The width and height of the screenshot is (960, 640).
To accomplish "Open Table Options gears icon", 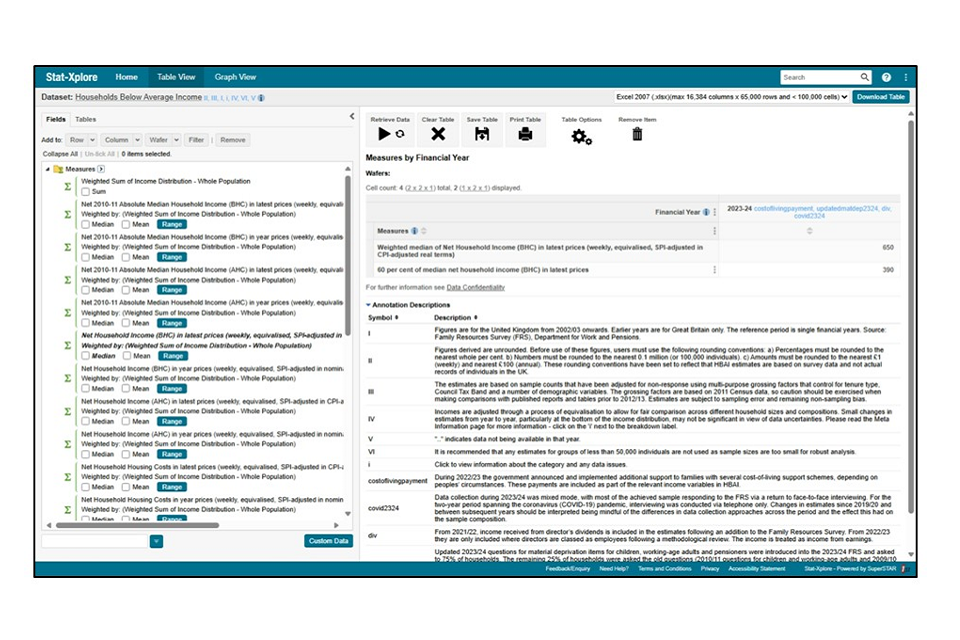I will click(x=581, y=136).
